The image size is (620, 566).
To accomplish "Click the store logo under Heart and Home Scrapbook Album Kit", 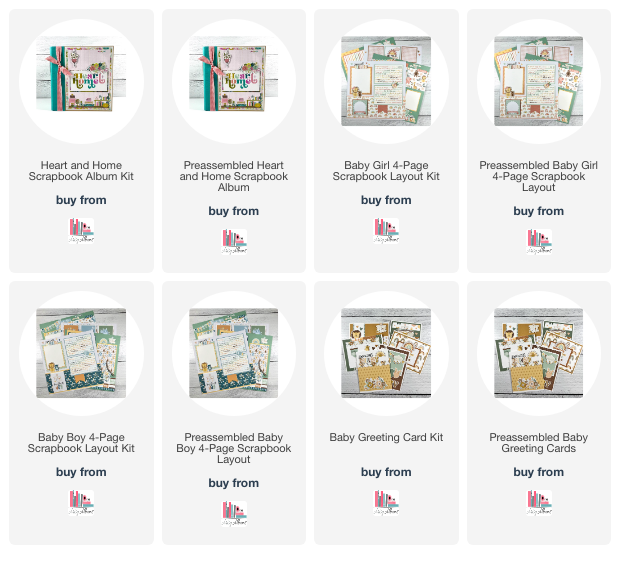I will [81, 231].
